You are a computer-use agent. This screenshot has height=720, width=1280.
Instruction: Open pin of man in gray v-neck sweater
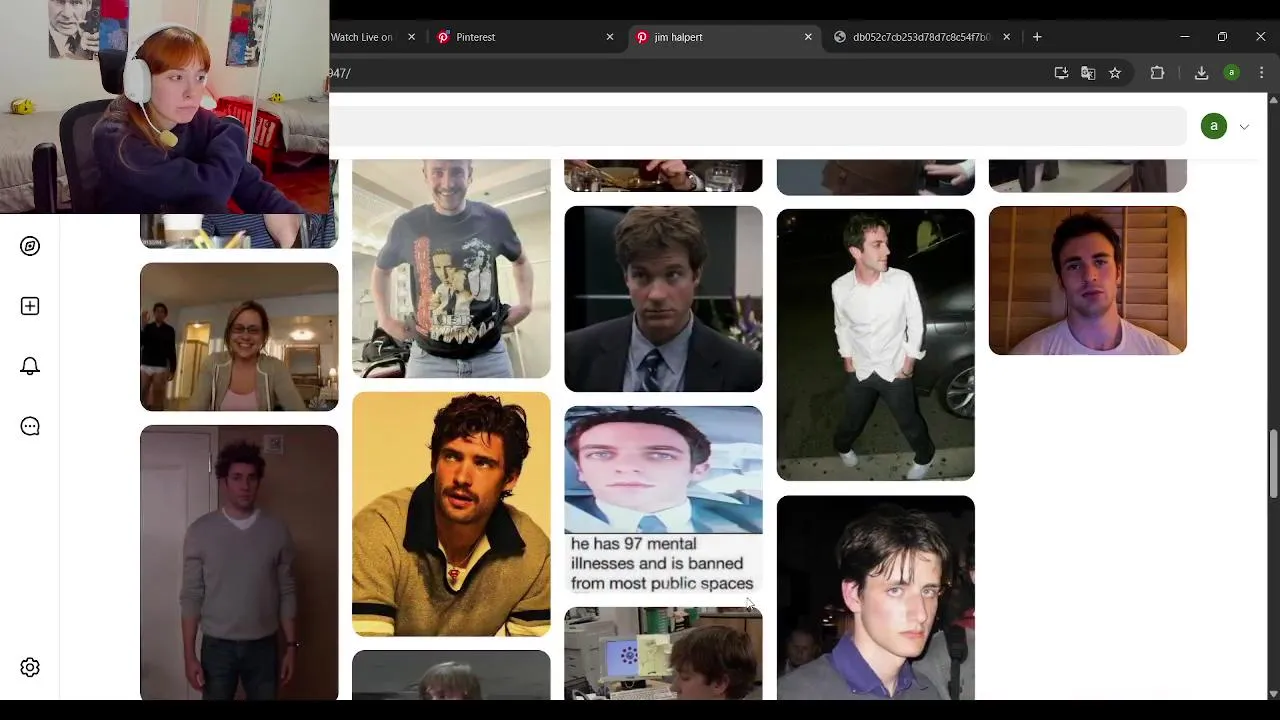click(x=239, y=562)
